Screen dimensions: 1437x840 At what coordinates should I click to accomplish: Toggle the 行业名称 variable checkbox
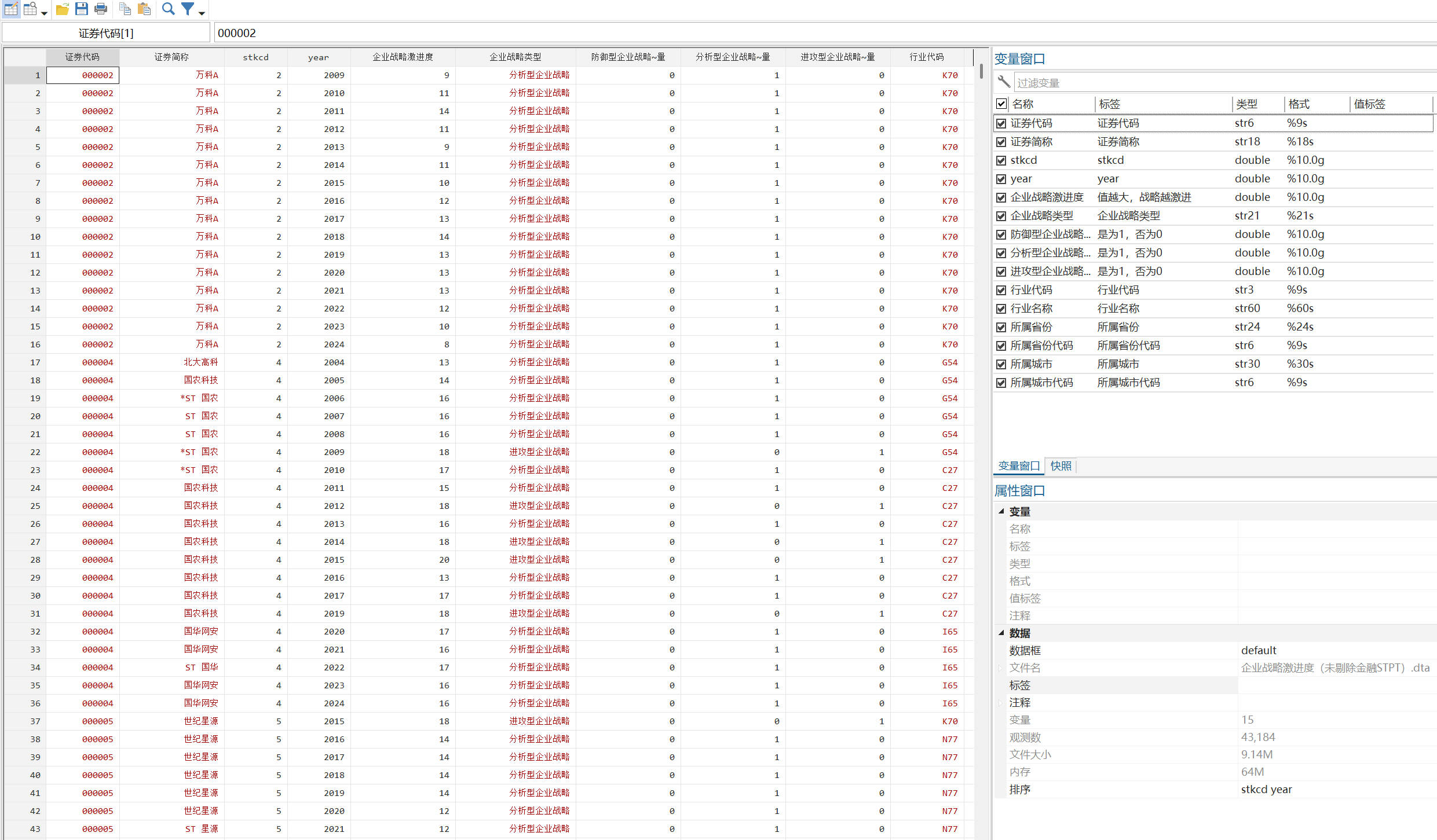point(1001,309)
